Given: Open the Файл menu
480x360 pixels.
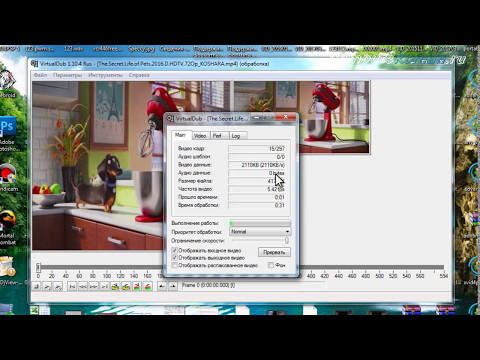Looking at the screenshot, I should (x=40, y=75).
